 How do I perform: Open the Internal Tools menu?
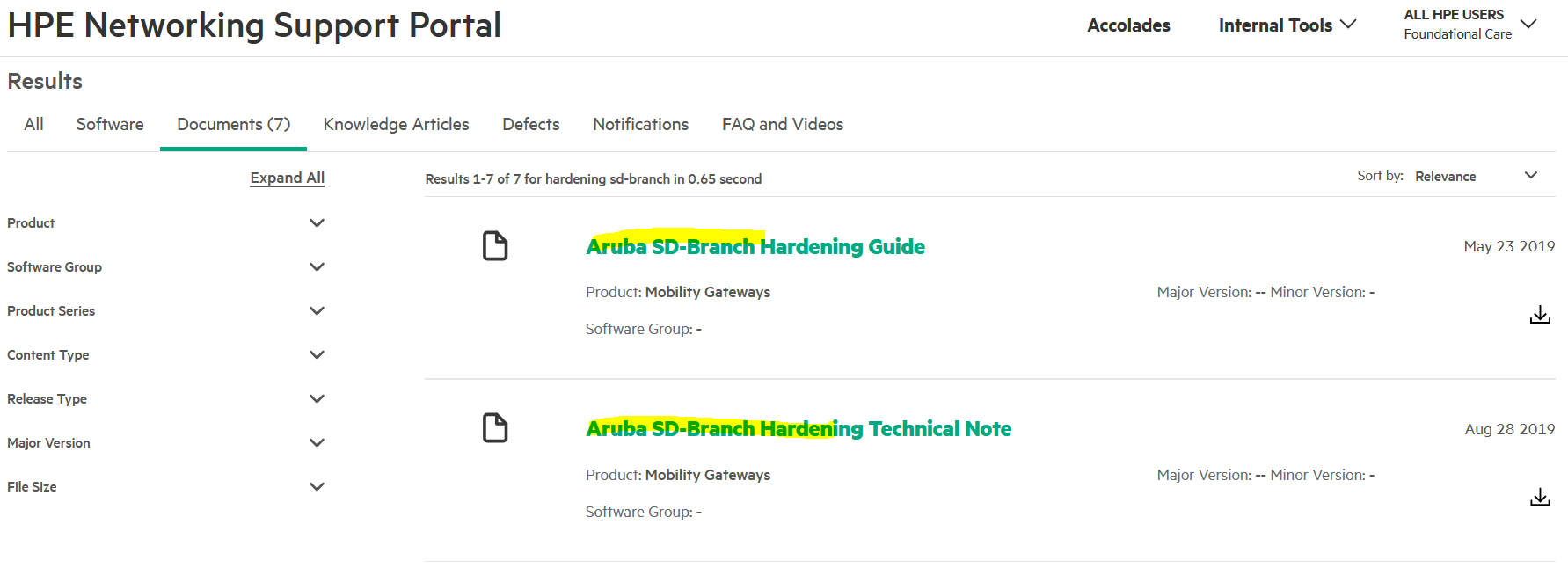[1287, 25]
